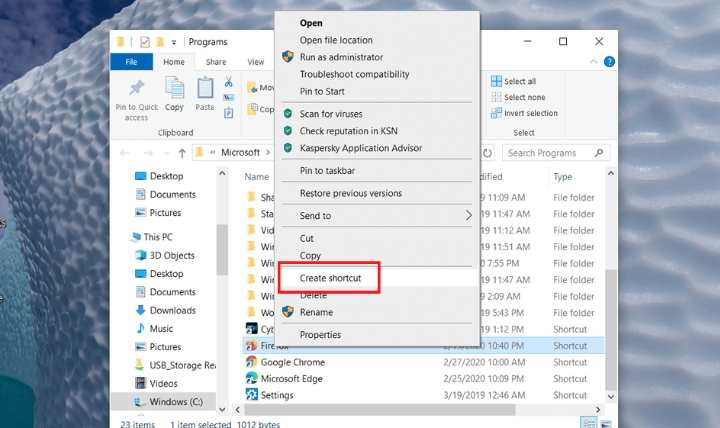Choose Rename in the context menu

pos(316,312)
